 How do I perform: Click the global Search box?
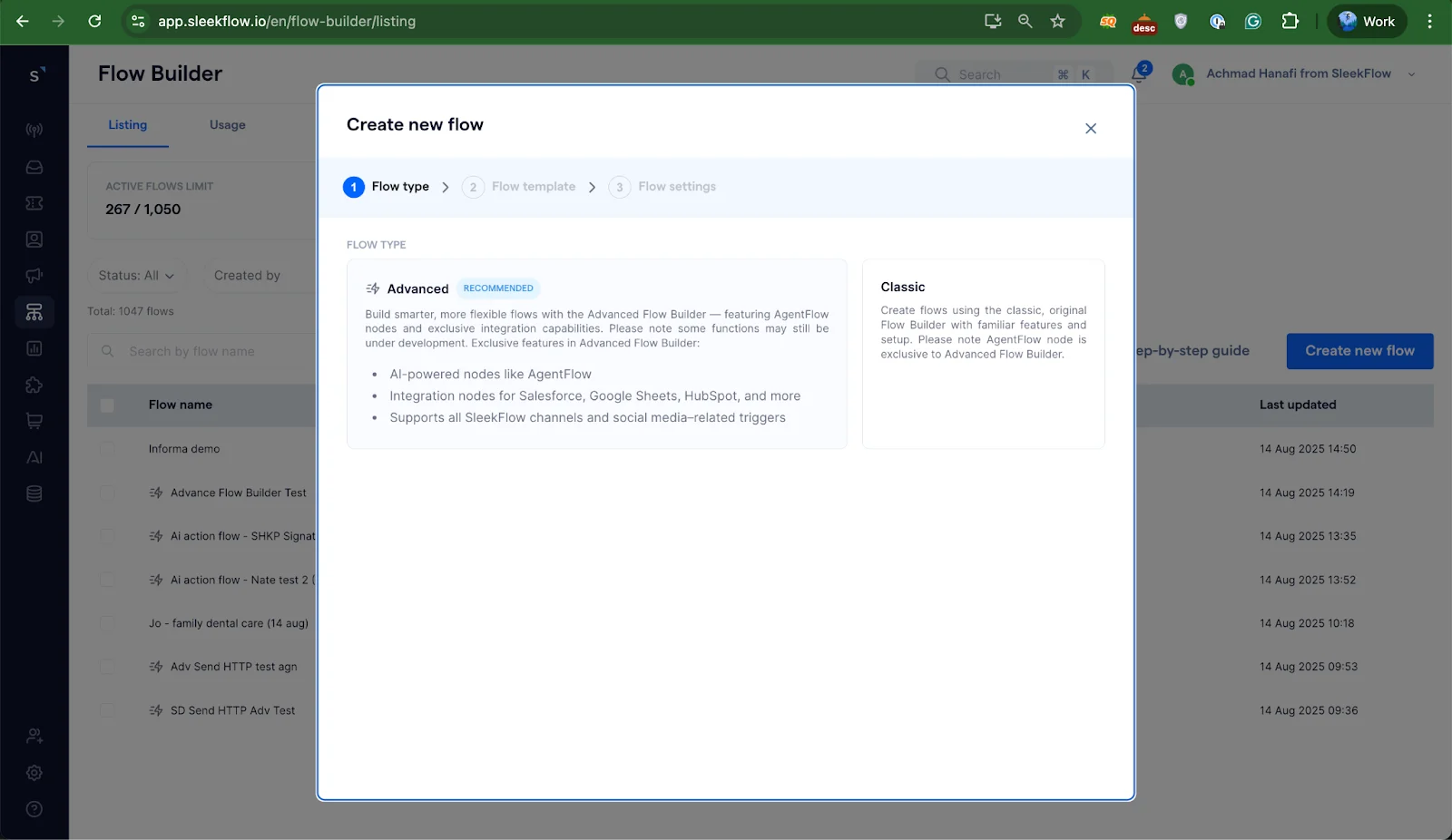tap(1015, 74)
